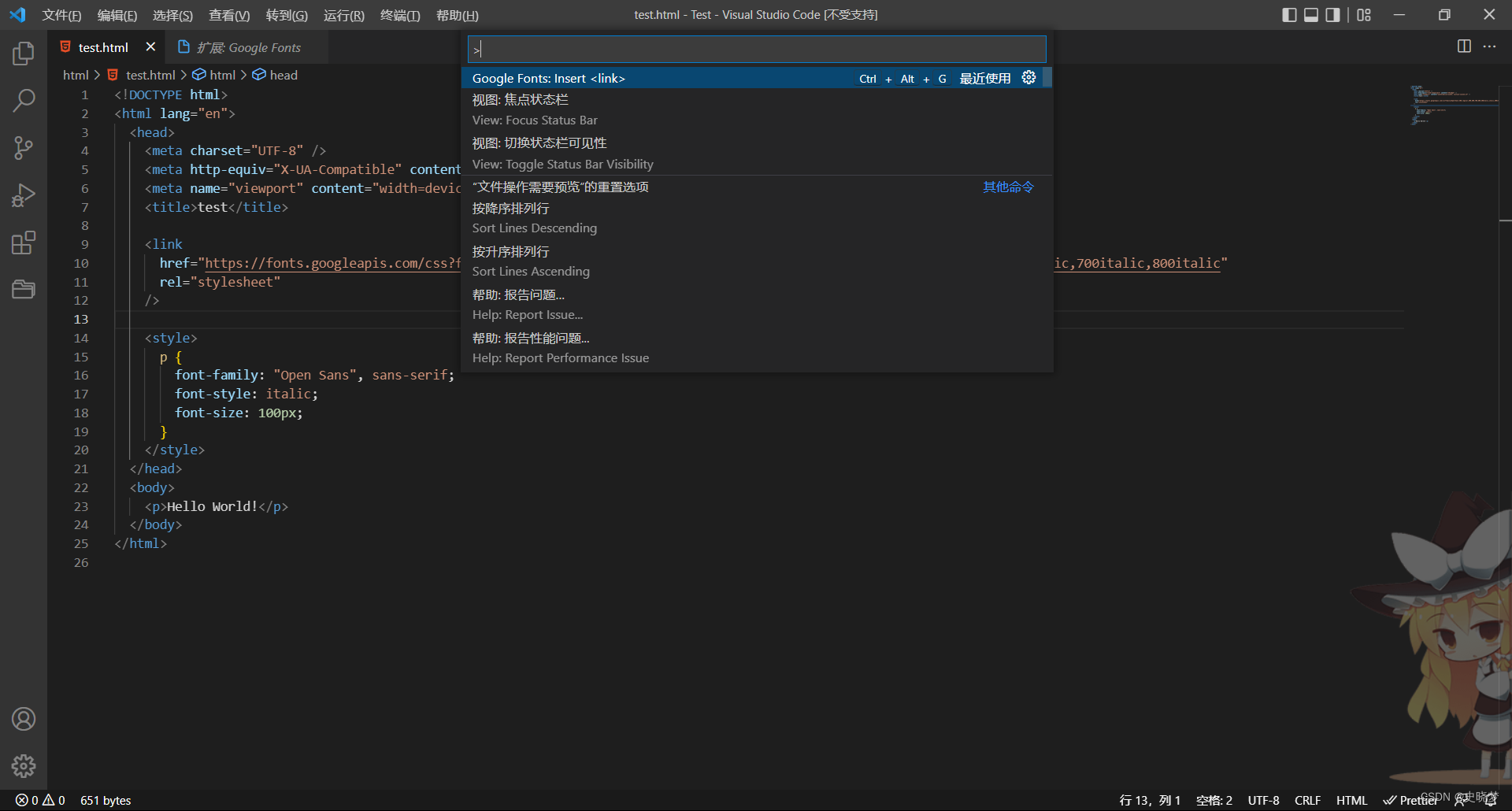This screenshot has height=811, width=1512.
Task: Open the Customize Layout icon in title bar
Action: pyautogui.click(x=1365, y=14)
